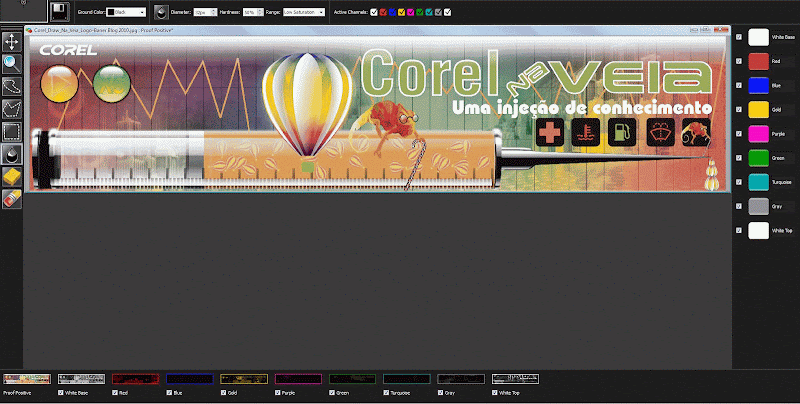
Task: Toggle the red Active Channels checkbox
Action: coord(383,12)
